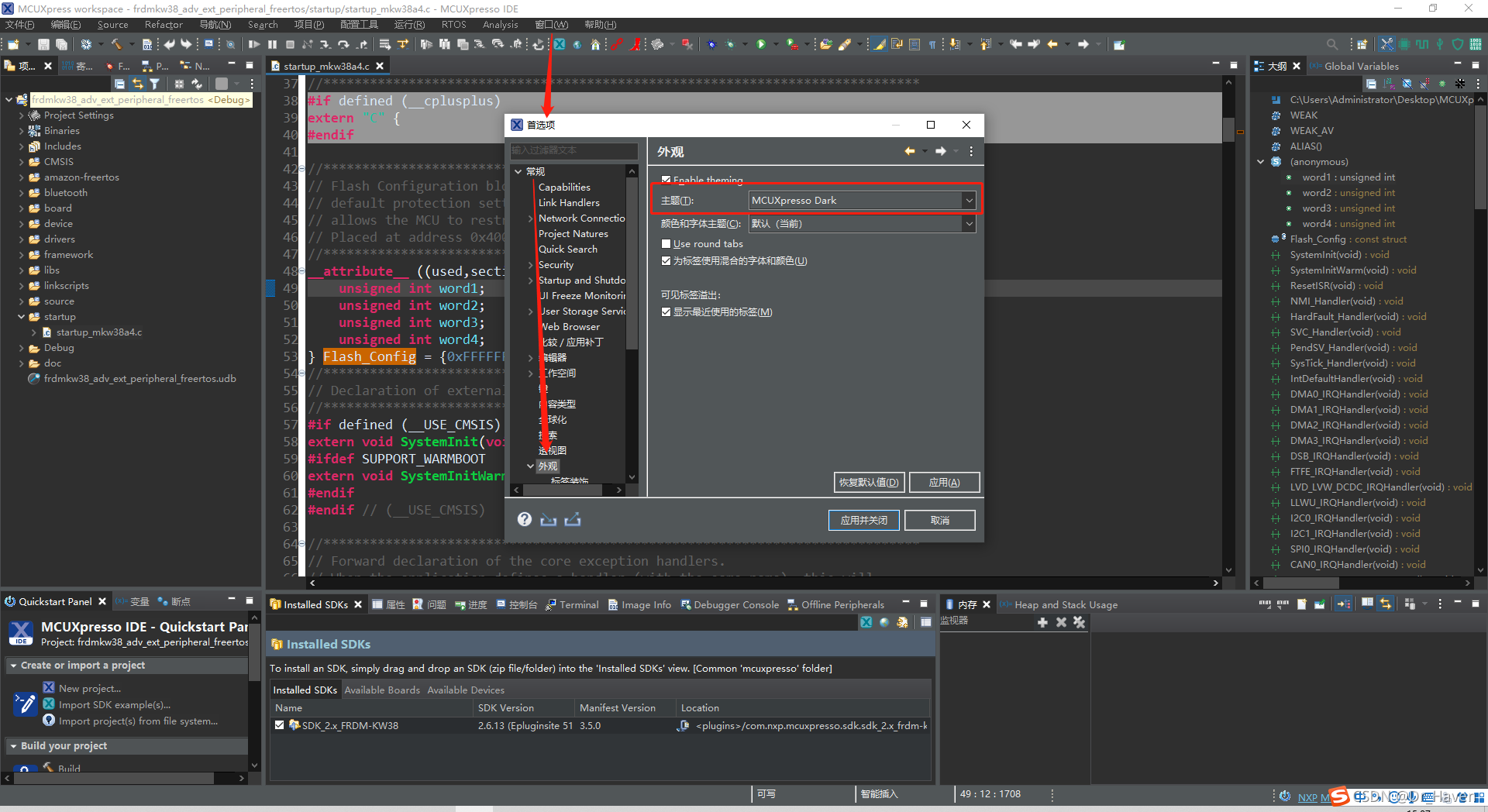Click the export preferences icon in the dialog
Viewport: 1488px width, 812px height.
click(573, 519)
